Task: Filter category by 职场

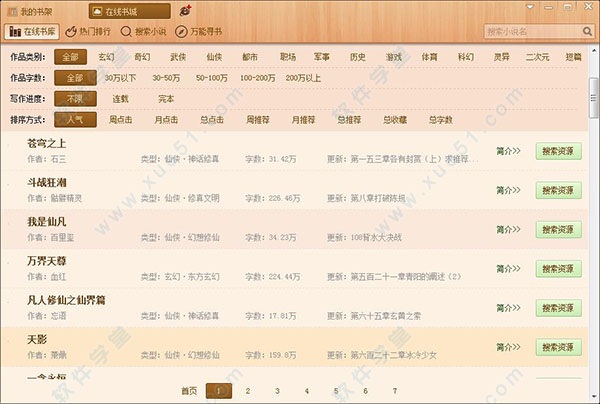Action: [x=288, y=57]
